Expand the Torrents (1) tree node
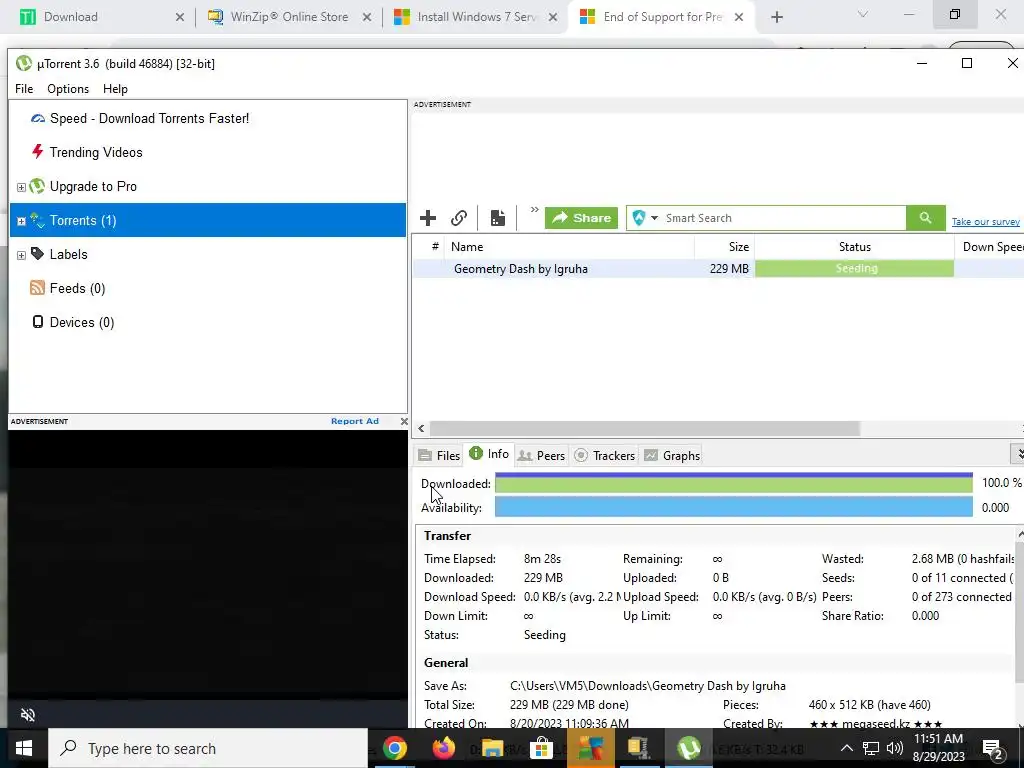The width and height of the screenshot is (1024, 768). point(21,221)
